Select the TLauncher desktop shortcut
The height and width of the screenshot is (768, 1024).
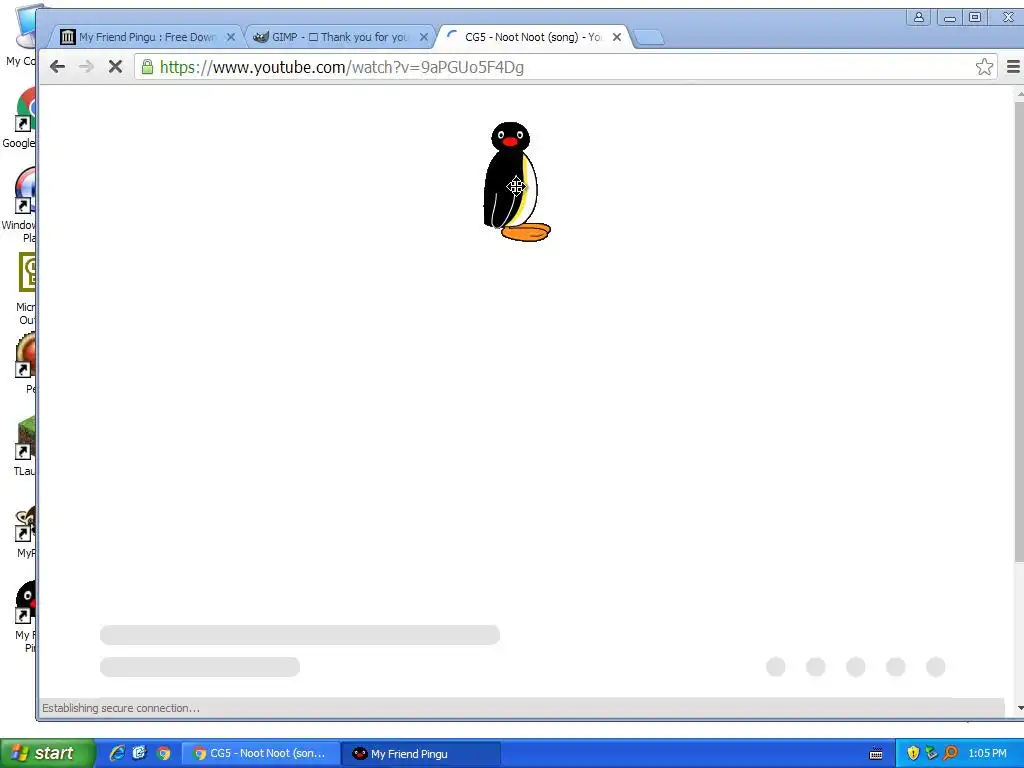(x=25, y=446)
